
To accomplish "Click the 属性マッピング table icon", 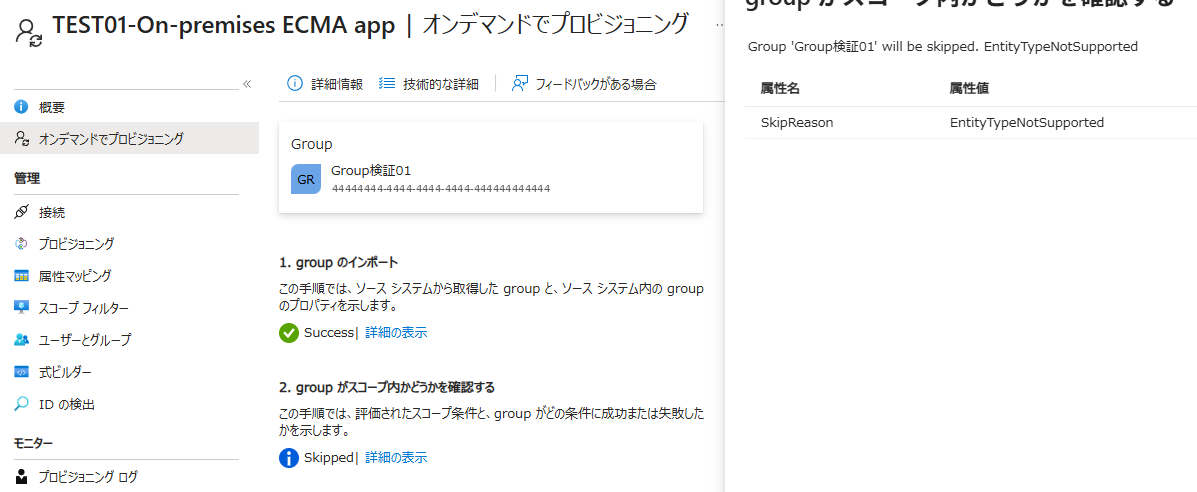I will click(21, 276).
